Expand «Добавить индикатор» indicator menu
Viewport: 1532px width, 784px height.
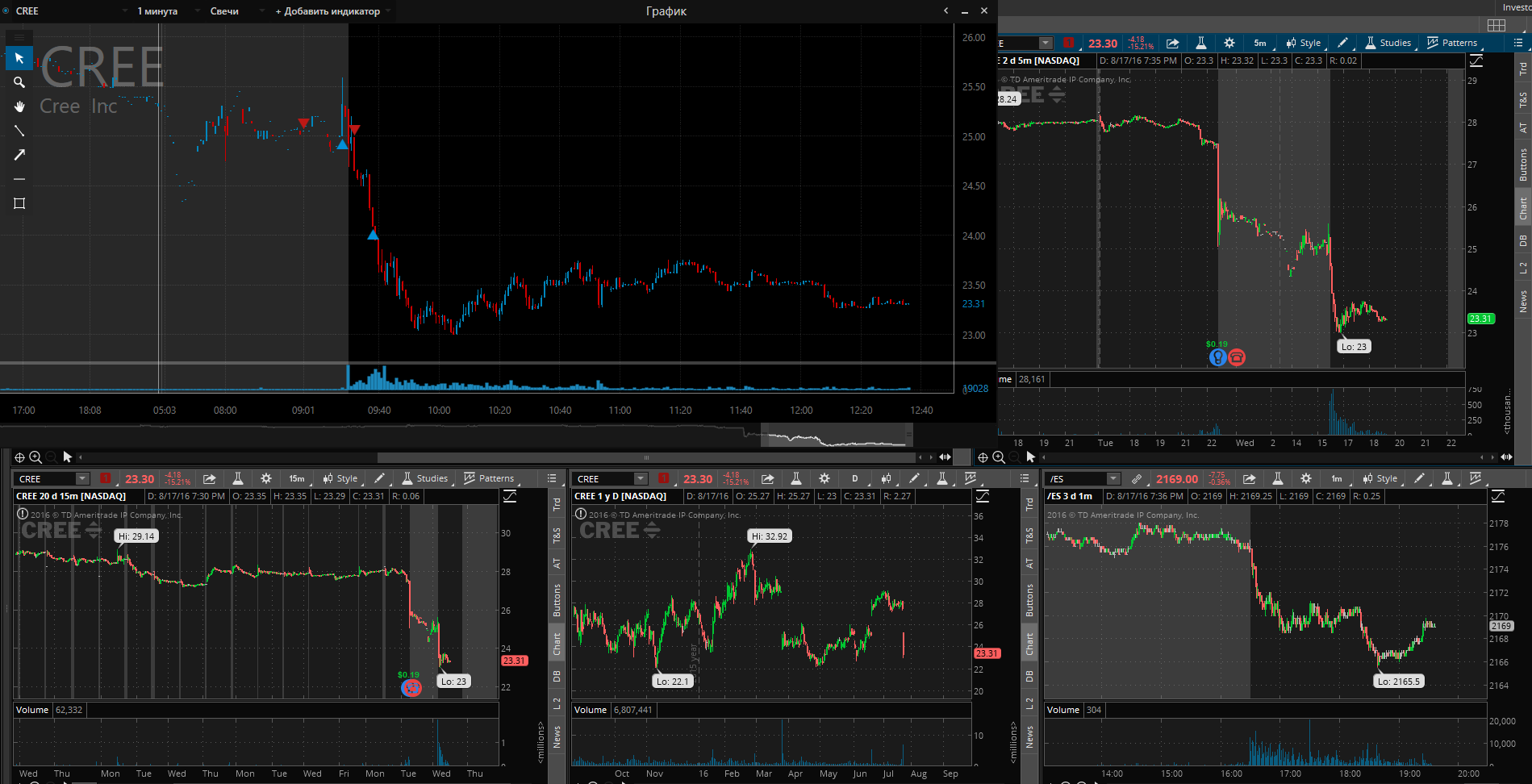coord(328,11)
